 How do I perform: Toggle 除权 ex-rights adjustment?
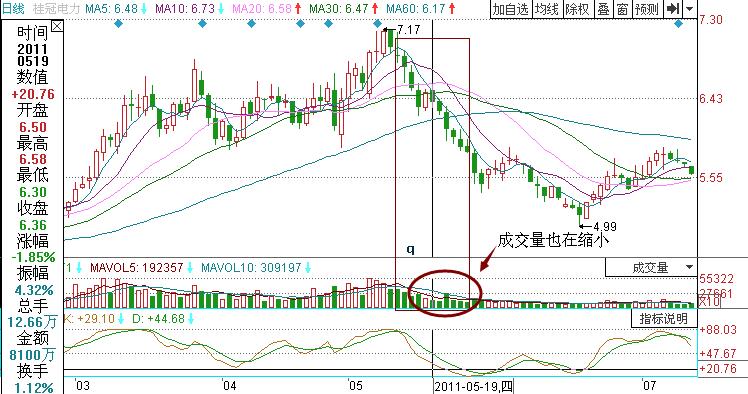[577, 9]
